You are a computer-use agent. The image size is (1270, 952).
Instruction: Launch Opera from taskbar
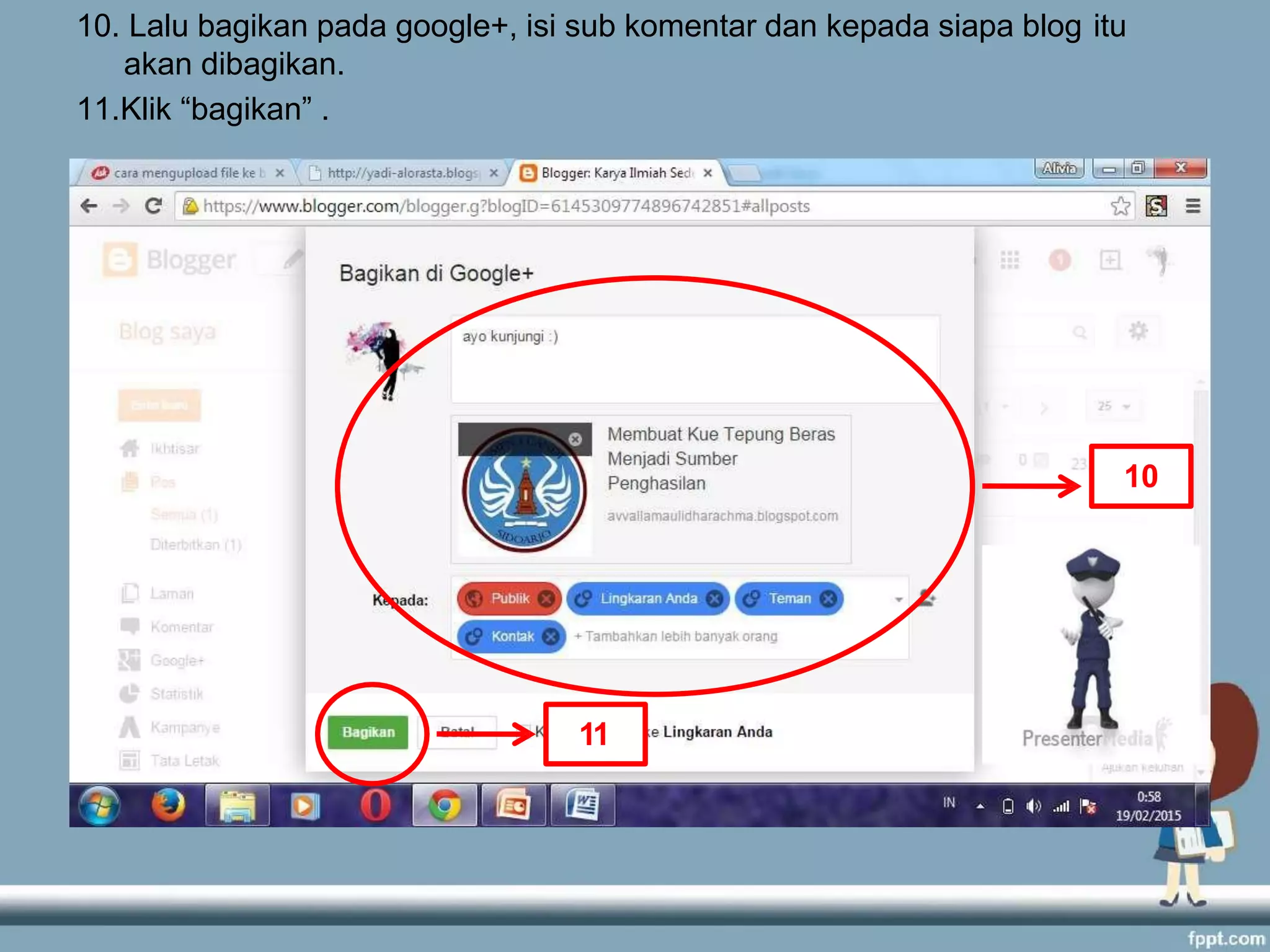[375, 806]
